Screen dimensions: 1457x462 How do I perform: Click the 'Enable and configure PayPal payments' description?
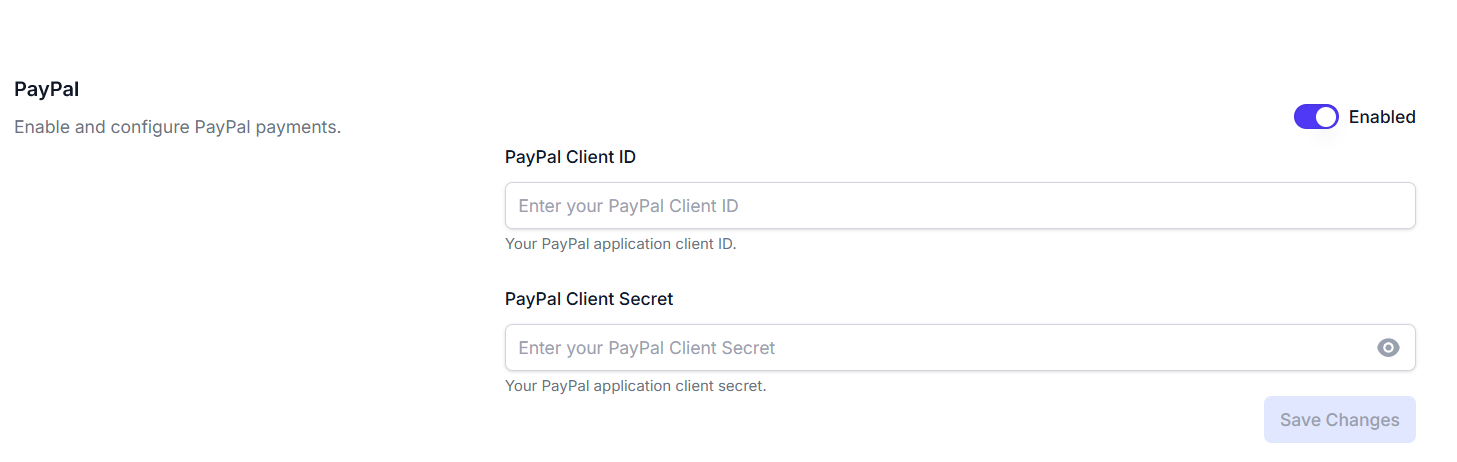pyautogui.click(x=178, y=128)
